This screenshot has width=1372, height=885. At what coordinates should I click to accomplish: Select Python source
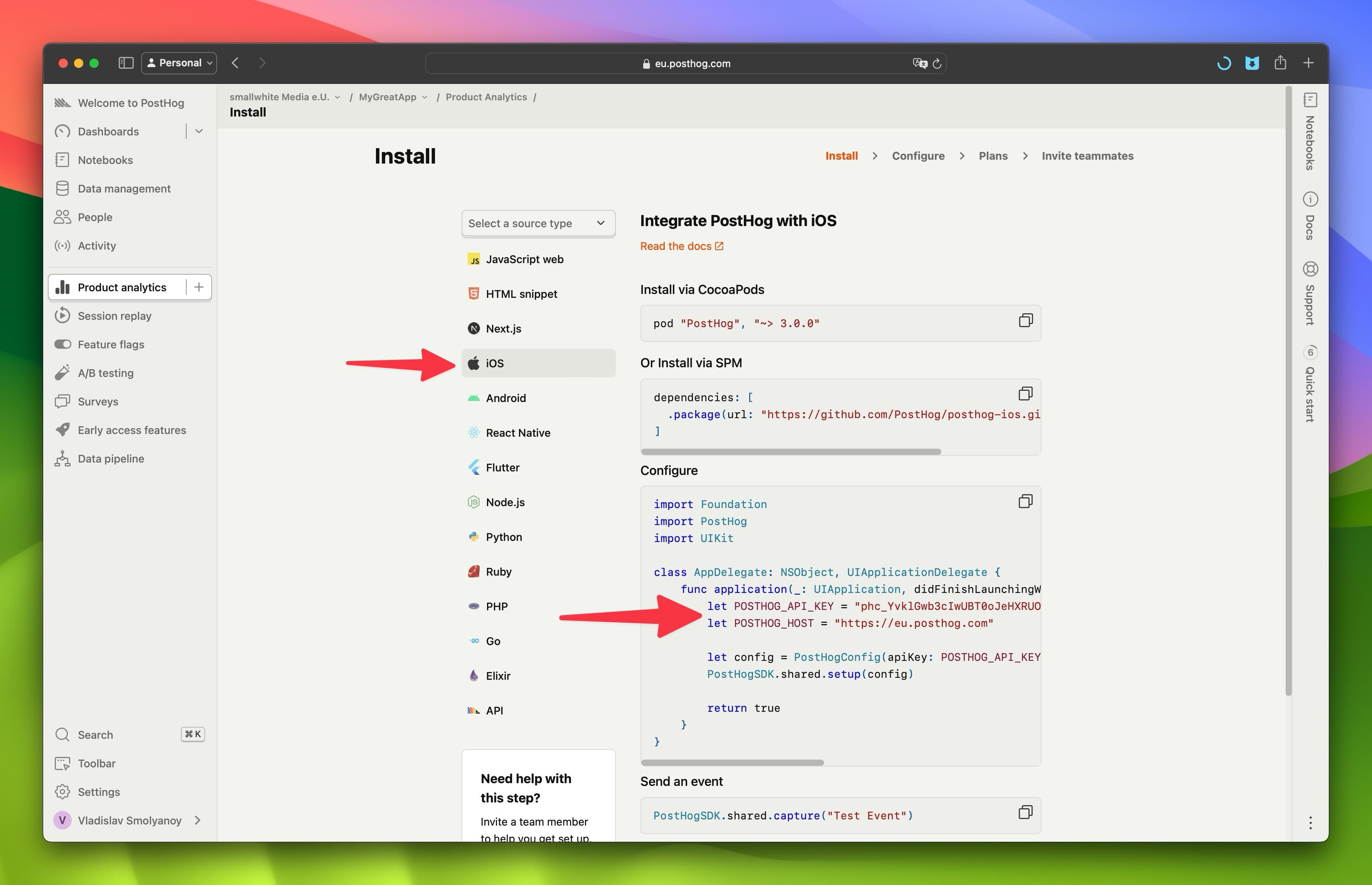538,537
